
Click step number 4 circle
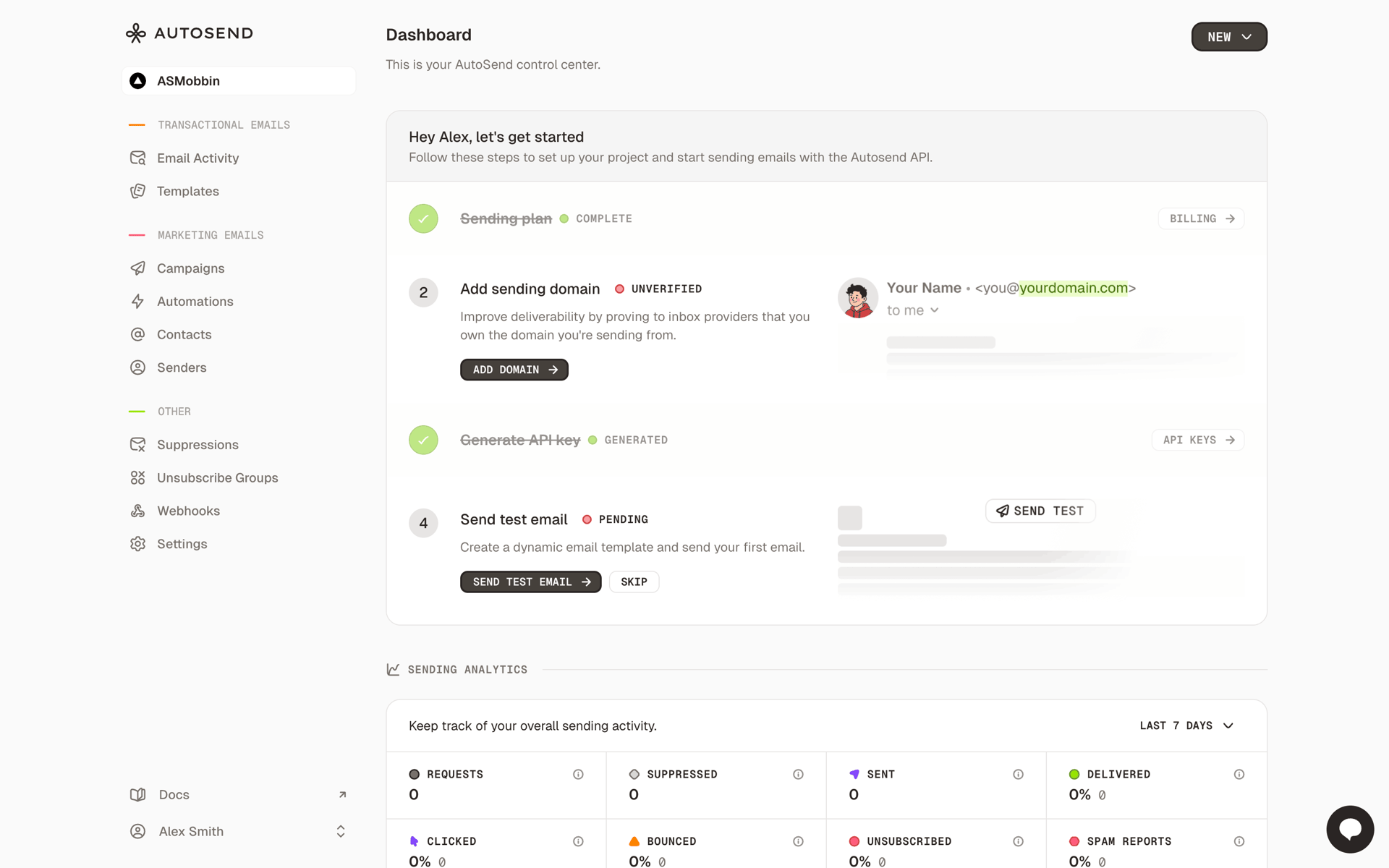pos(423,523)
